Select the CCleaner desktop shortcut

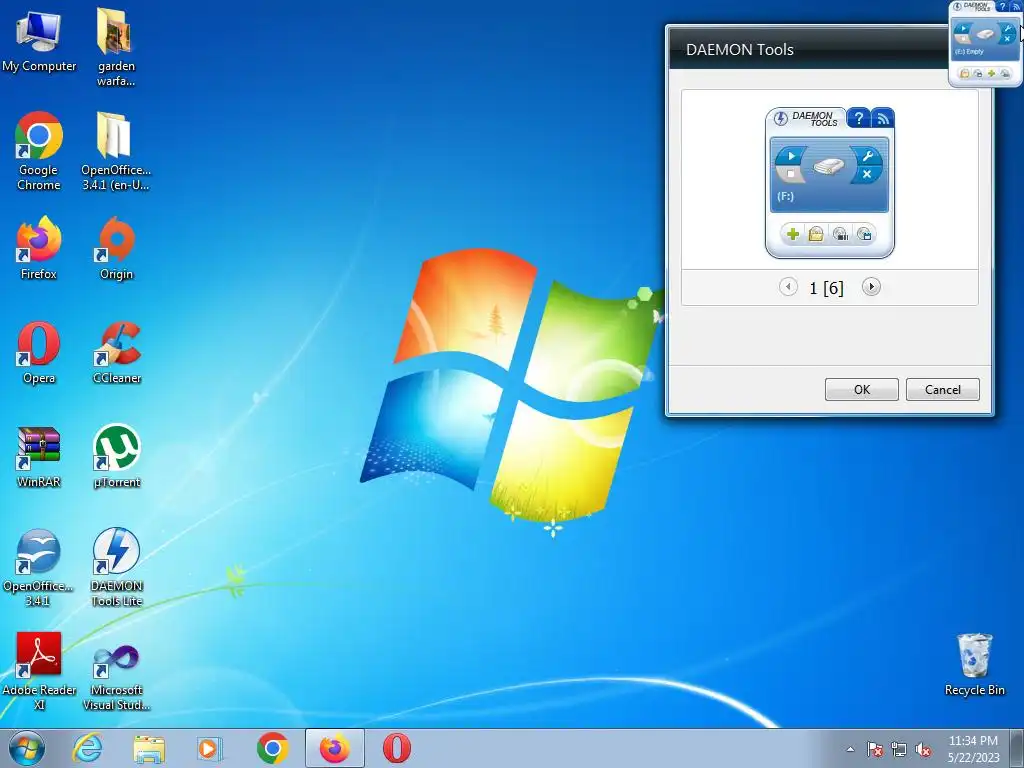(116, 353)
